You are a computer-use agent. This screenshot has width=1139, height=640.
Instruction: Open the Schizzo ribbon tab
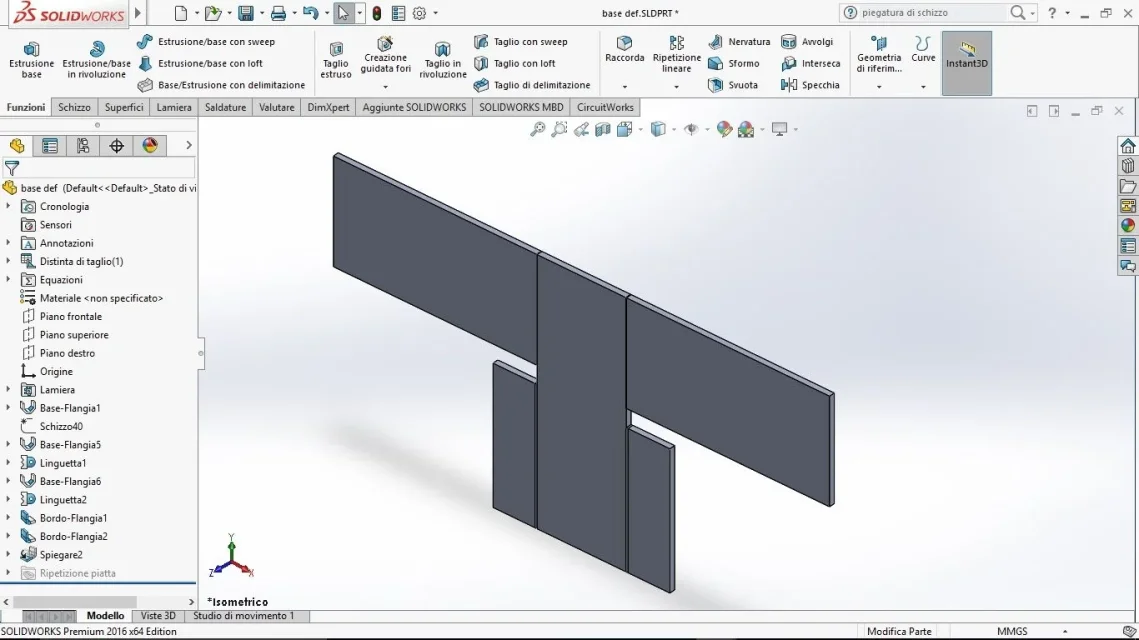(x=74, y=107)
